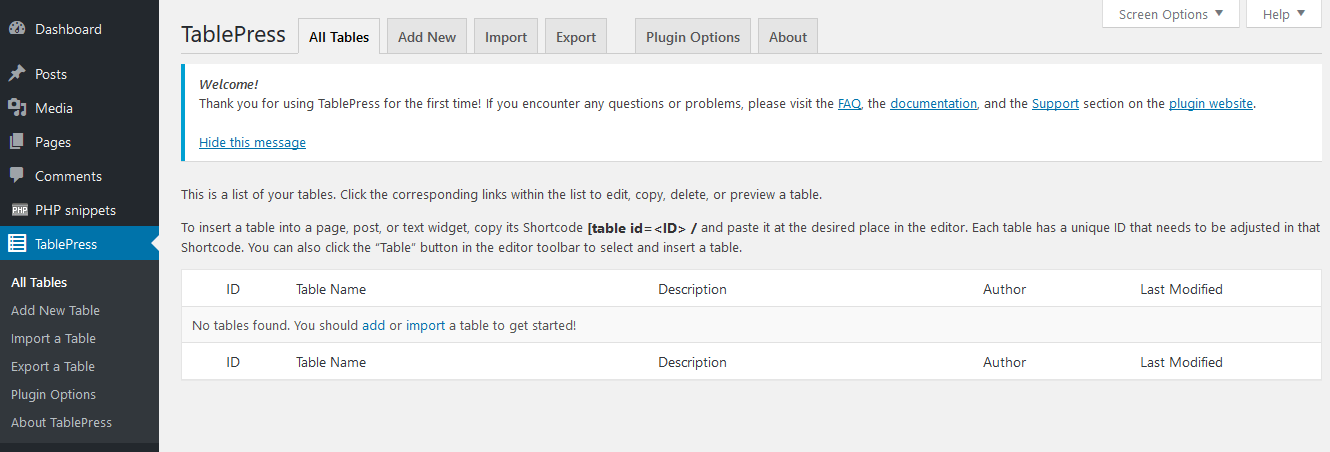Screen dimensions: 1330x452
Task: Click the 'Welcome!' notice heading
Action: pyautogui.click(x=228, y=84)
